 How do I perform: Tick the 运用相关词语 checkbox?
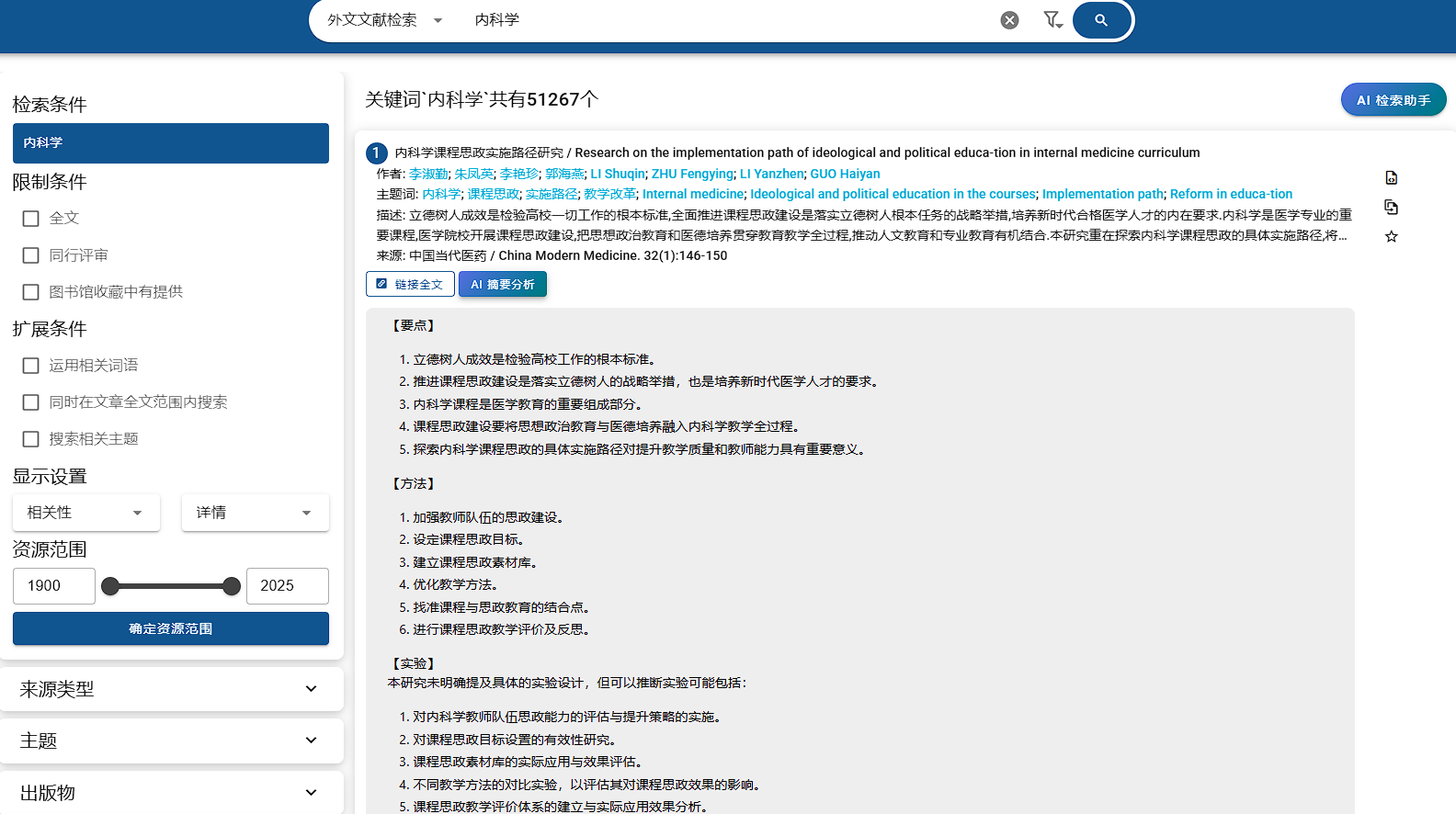(31, 366)
